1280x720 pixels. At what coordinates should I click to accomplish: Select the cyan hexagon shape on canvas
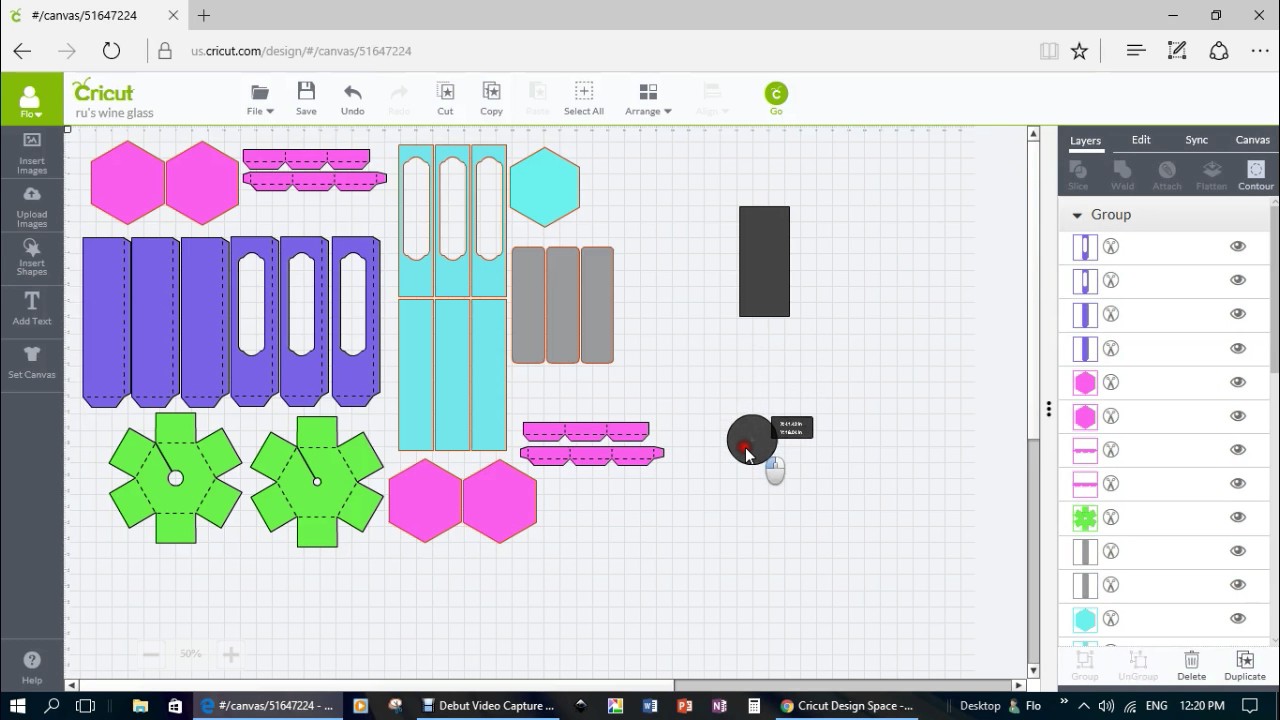coord(545,187)
